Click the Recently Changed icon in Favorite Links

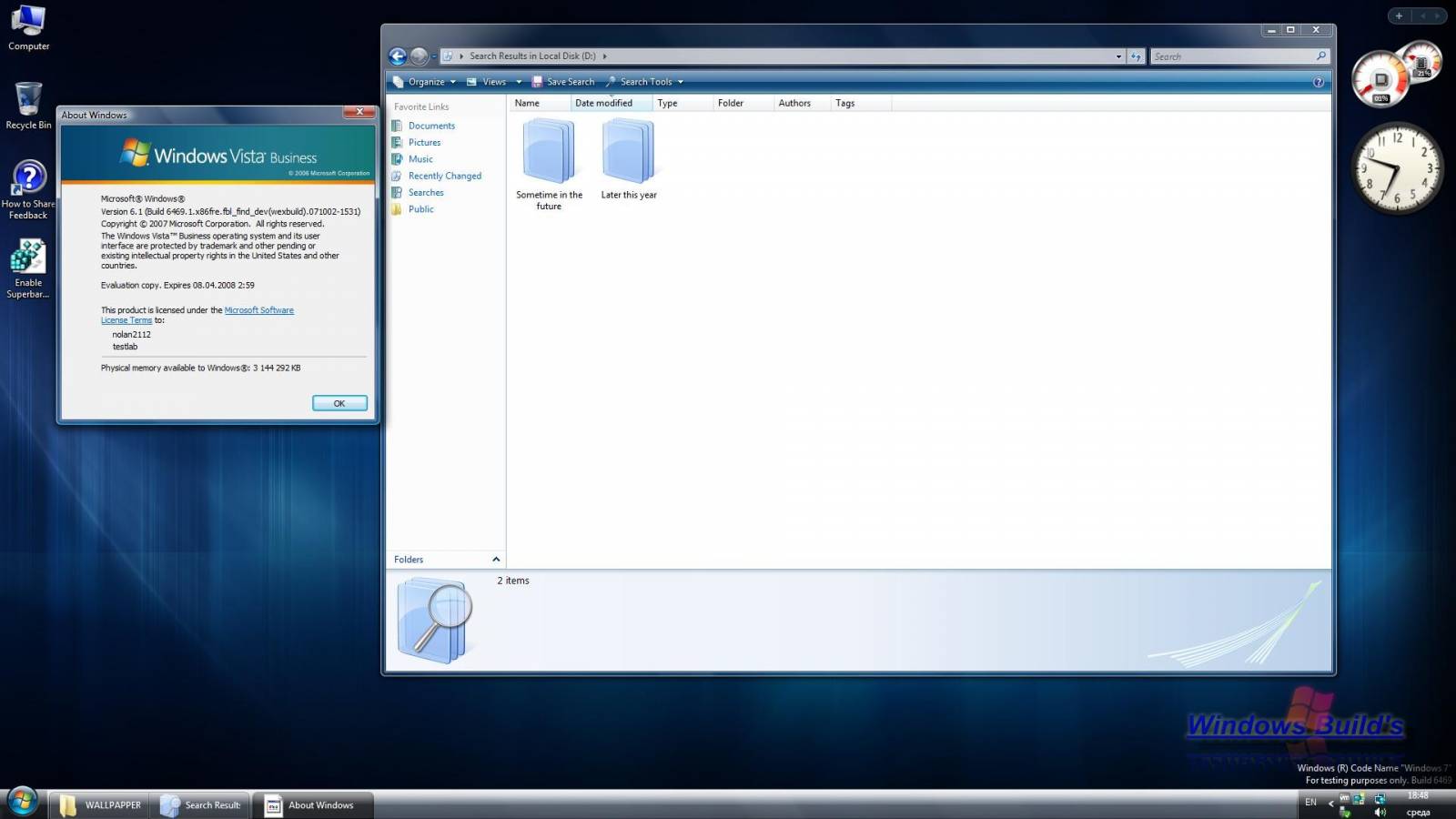point(397,176)
